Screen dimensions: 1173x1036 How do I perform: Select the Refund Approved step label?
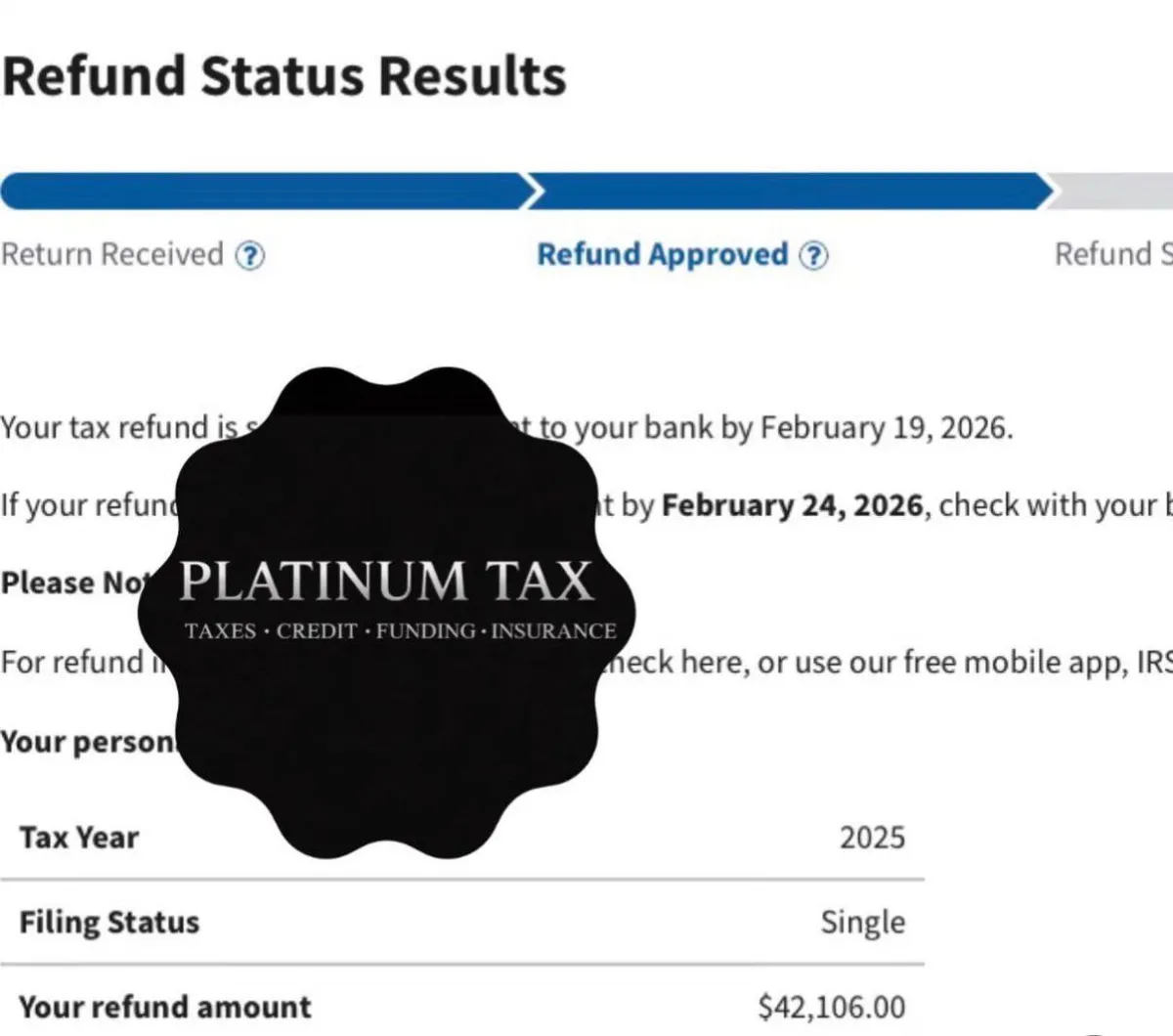(x=662, y=255)
